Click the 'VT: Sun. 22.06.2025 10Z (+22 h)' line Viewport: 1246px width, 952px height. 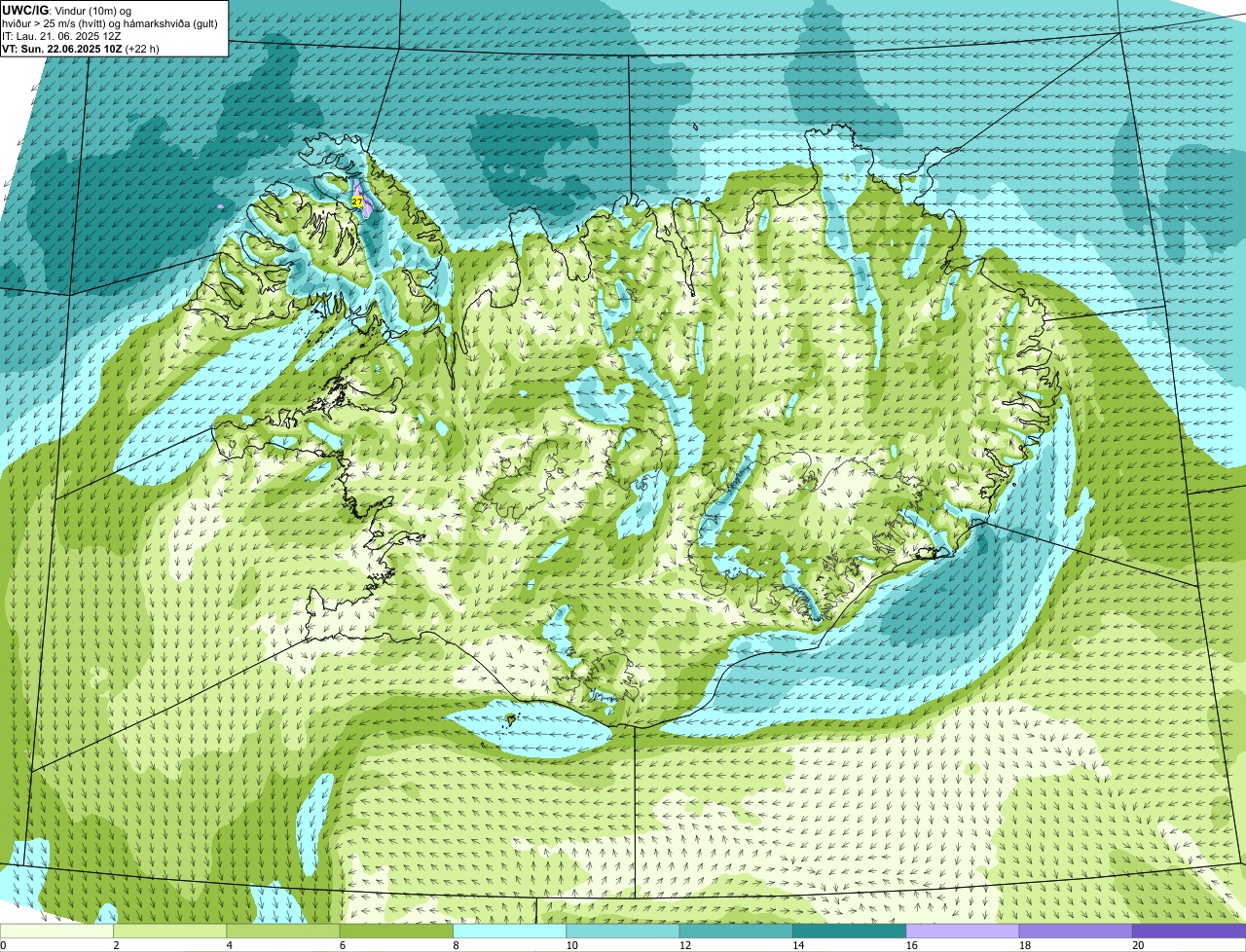point(81,49)
